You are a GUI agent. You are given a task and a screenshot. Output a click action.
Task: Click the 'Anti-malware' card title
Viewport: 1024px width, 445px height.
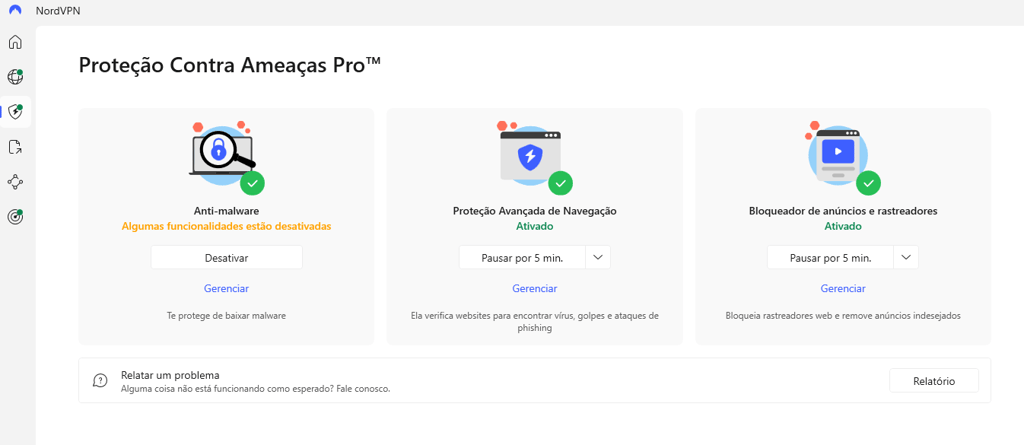227,211
